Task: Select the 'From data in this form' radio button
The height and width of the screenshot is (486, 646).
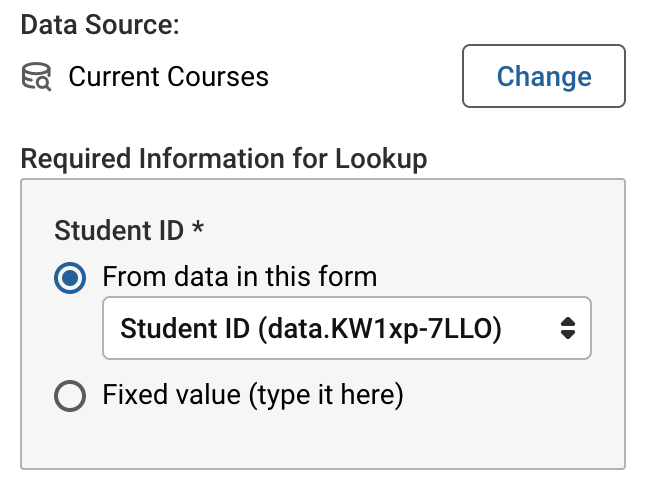Action: pyautogui.click(x=70, y=276)
